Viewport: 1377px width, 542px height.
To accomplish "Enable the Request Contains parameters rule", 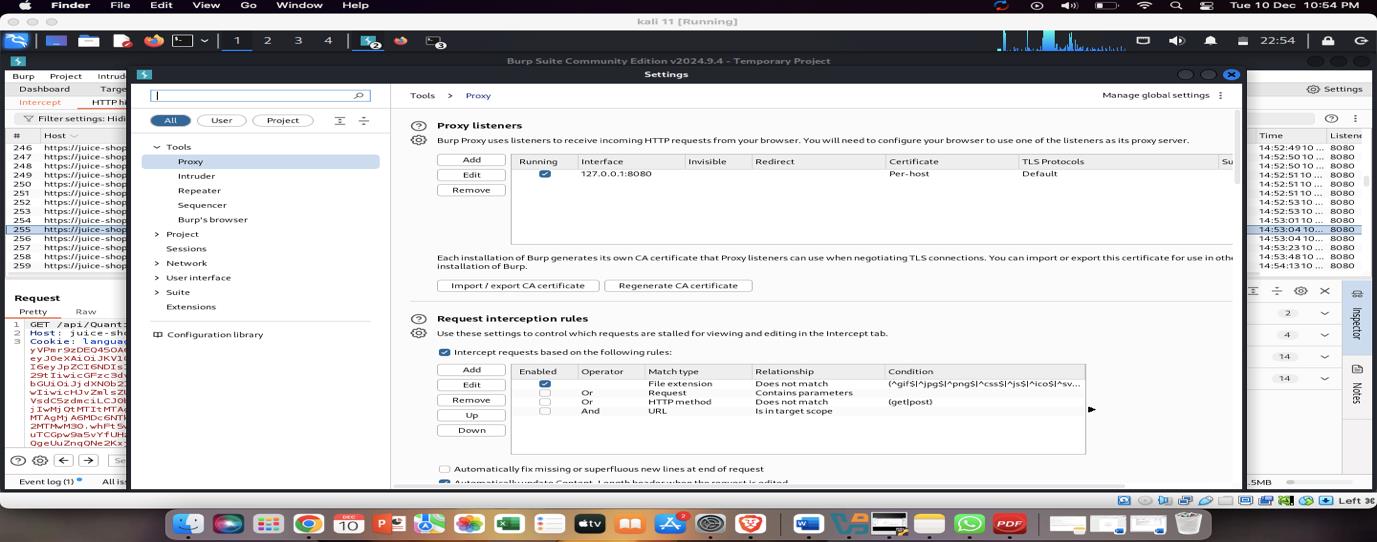I will click(544, 393).
